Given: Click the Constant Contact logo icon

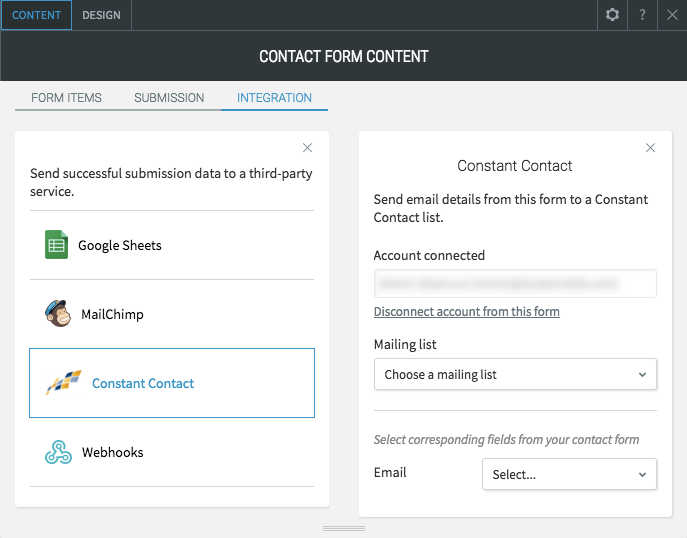Looking at the screenshot, I should click(x=64, y=382).
